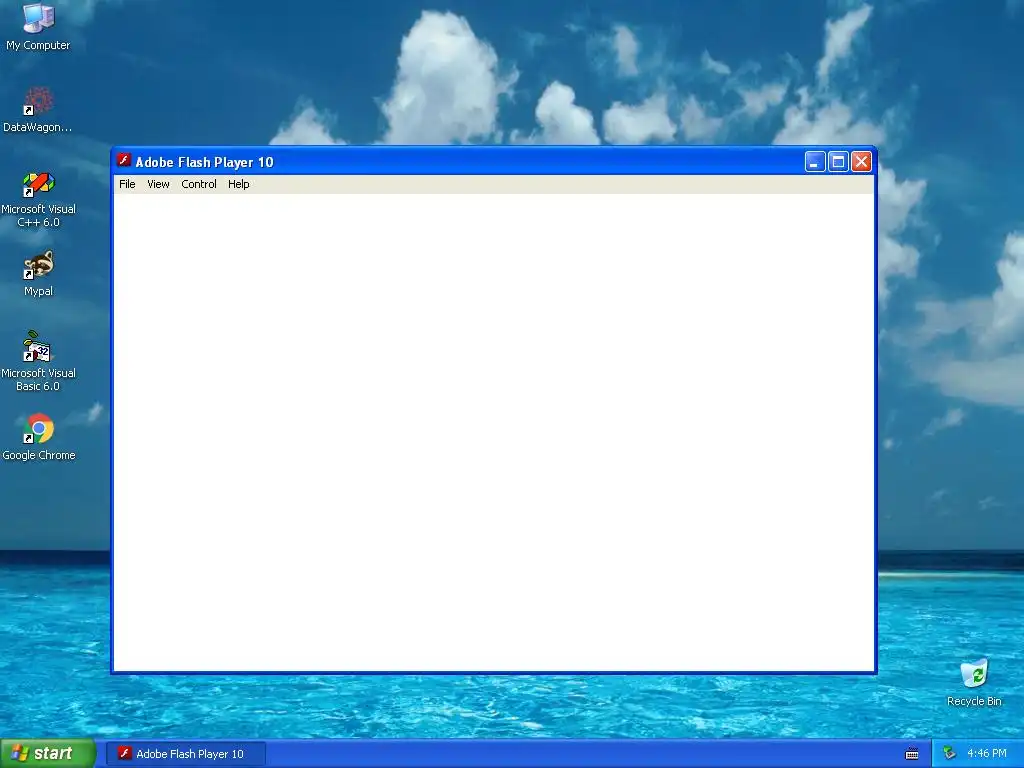
Task: Select the Microsoft Visual Basic 6.0 shortcut
Action: click(x=38, y=360)
